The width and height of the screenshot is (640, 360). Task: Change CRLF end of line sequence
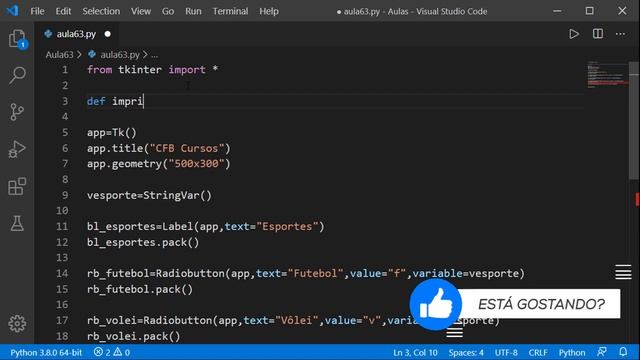click(x=538, y=352)
